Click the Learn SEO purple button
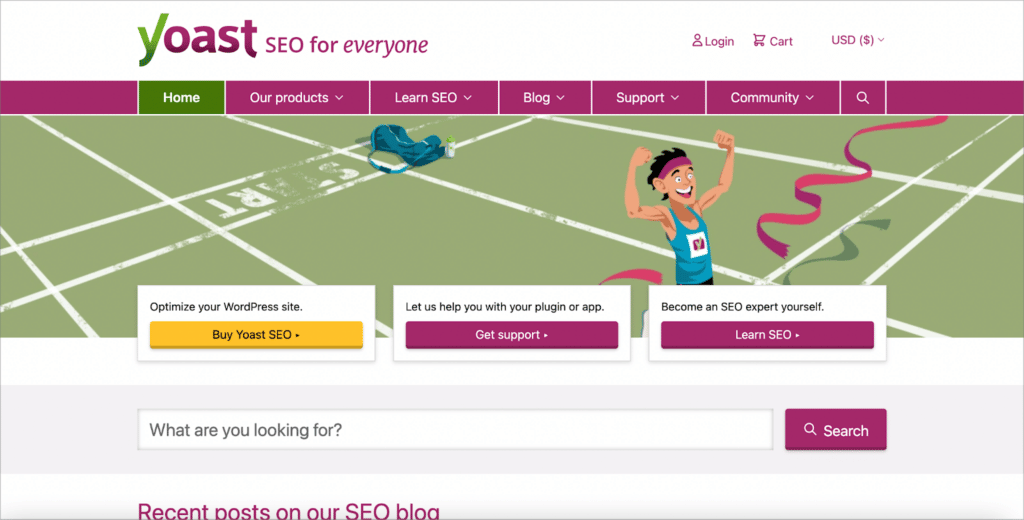 click(x=767, y=334)
